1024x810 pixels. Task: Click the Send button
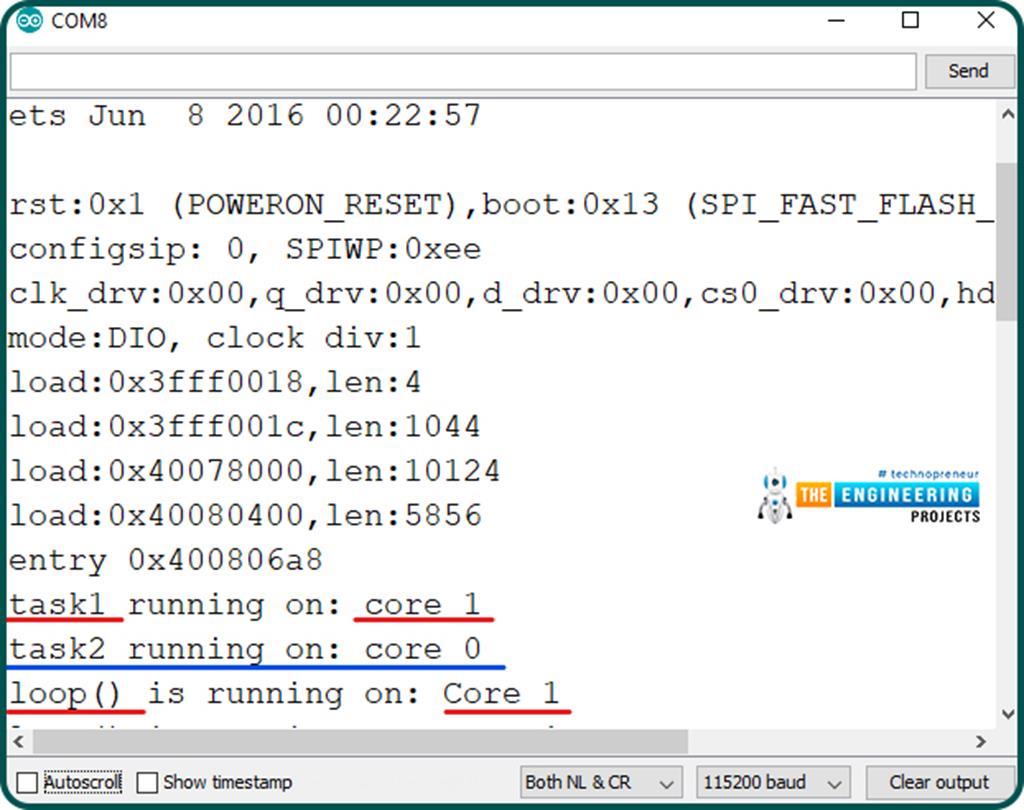tap(968, 71)
